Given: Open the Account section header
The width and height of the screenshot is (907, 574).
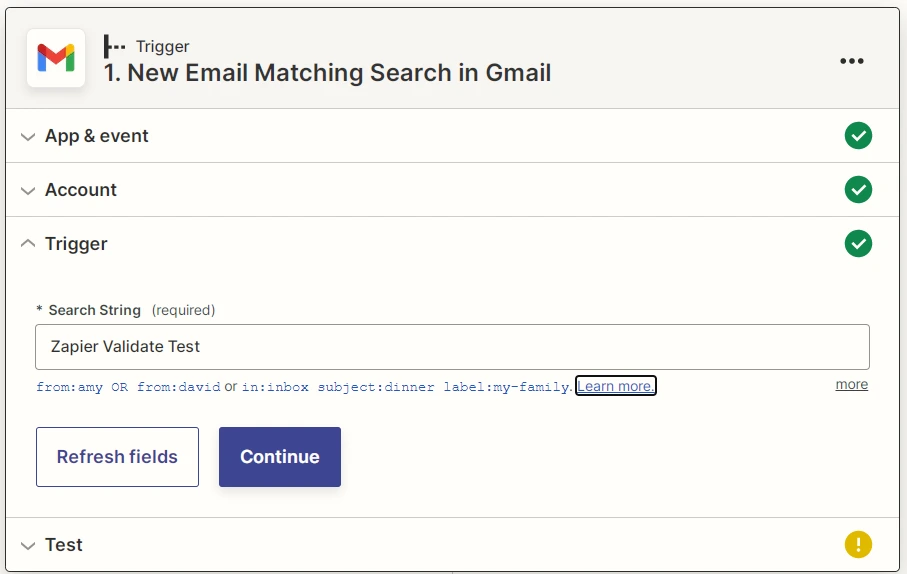Looking at the screenshot, I should pyautogui.click(x=81, y=190).
